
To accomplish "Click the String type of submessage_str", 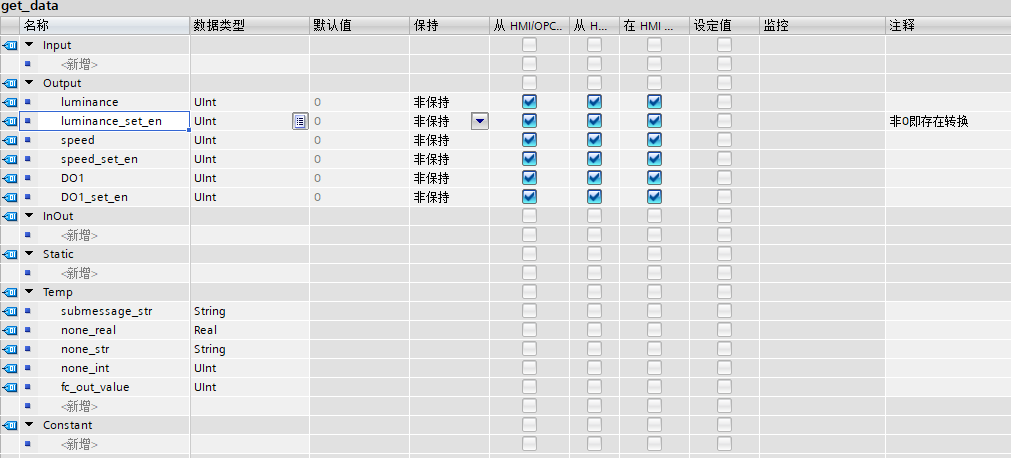I will pos(210,311).
